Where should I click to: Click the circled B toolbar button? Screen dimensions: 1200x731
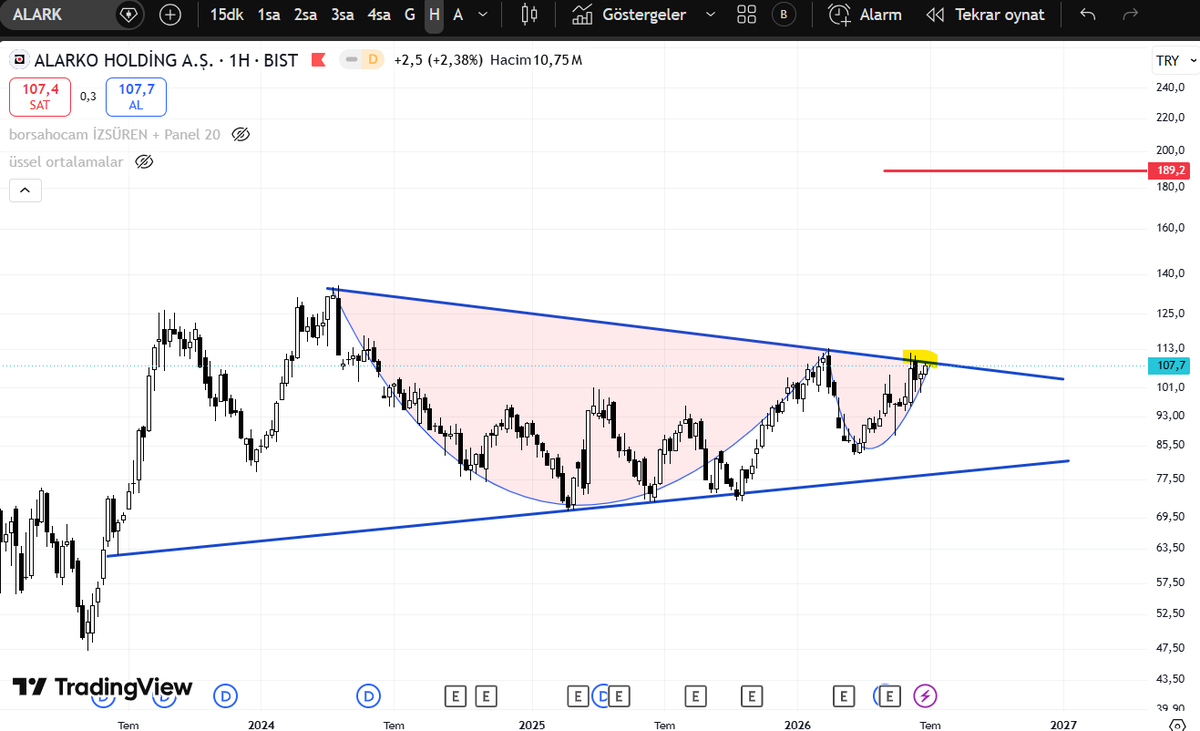click(784, 15)
